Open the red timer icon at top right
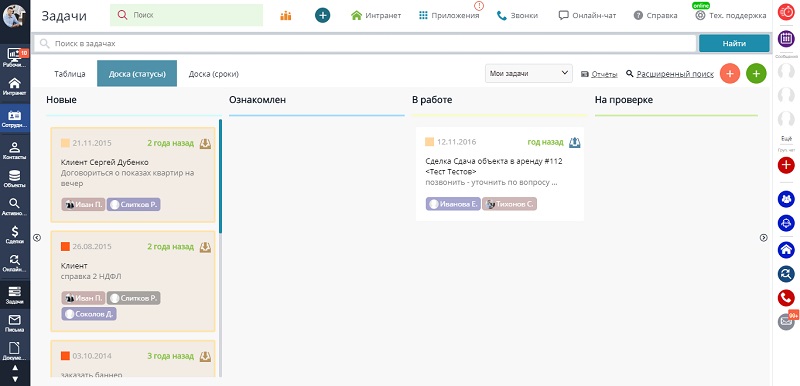The image size is (800, 386). (786, 13)
